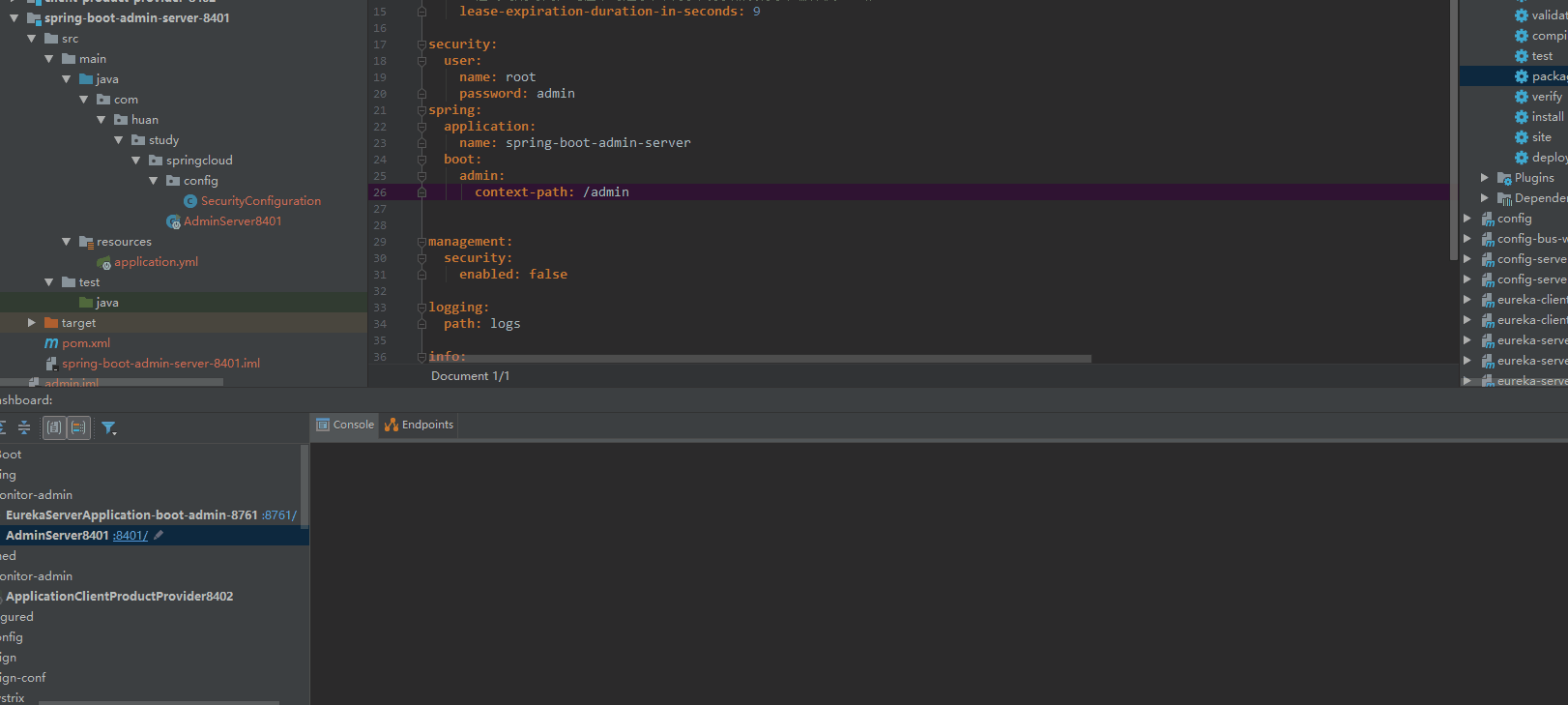Open the :8401/ link for AdminServer8401
The height and width of the screenshot is (705, 1568).
[x=131, y=536]
